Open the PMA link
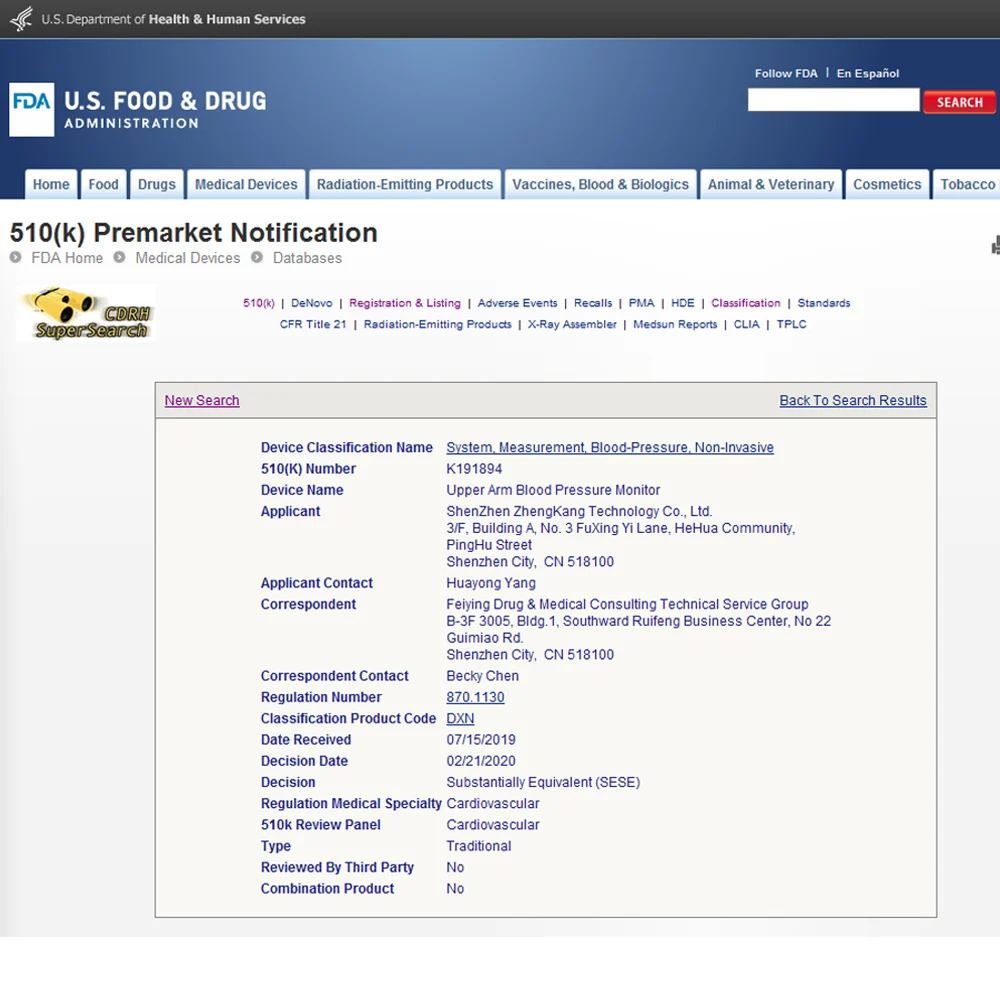Image resolution: width=1000 pixels, height=1000 pixels. click(x=642, y=303)
